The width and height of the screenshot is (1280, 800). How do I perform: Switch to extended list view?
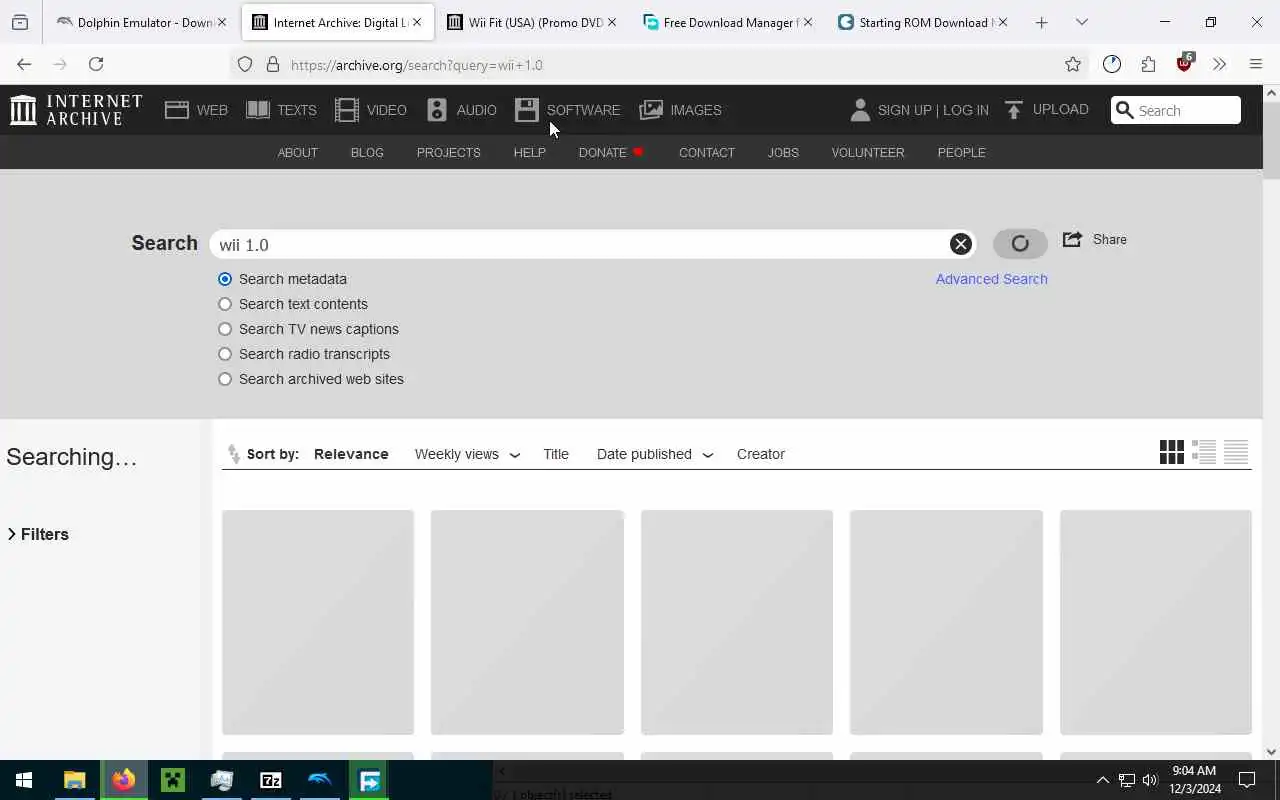click(x=1204, y=452)
